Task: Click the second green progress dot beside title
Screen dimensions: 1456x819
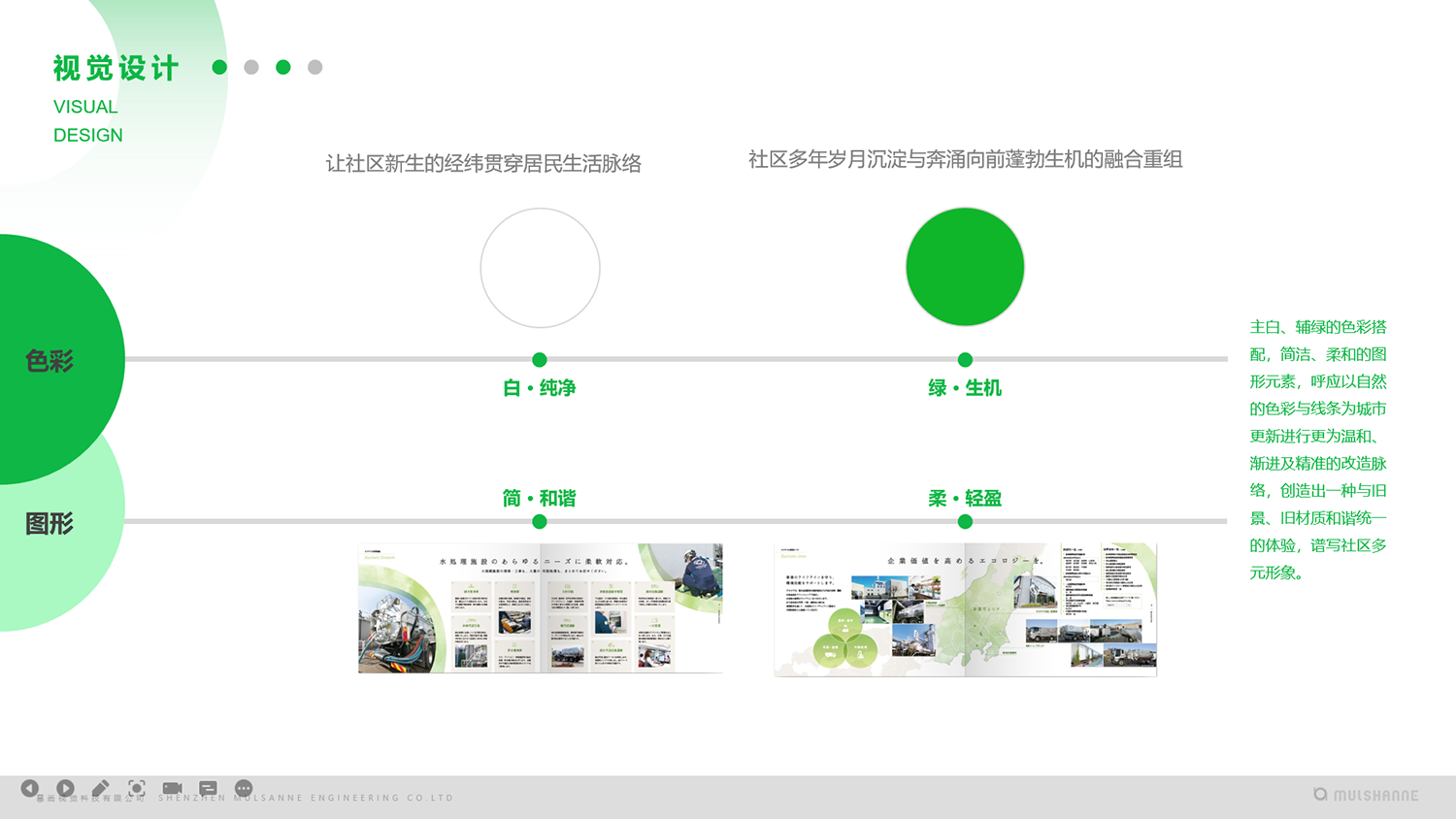Action: [x=283, y=67]
